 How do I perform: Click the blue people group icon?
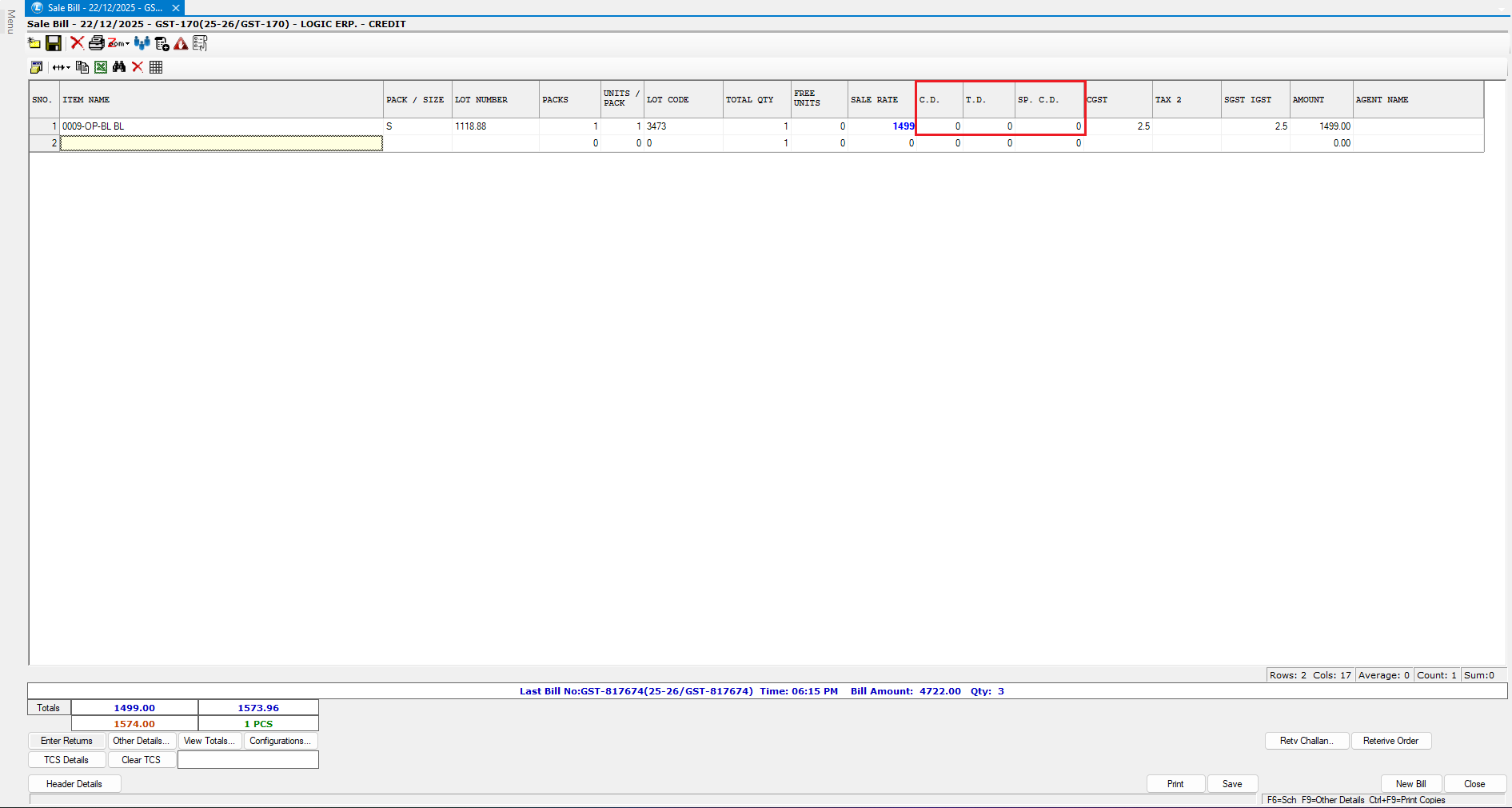[142, 43]
